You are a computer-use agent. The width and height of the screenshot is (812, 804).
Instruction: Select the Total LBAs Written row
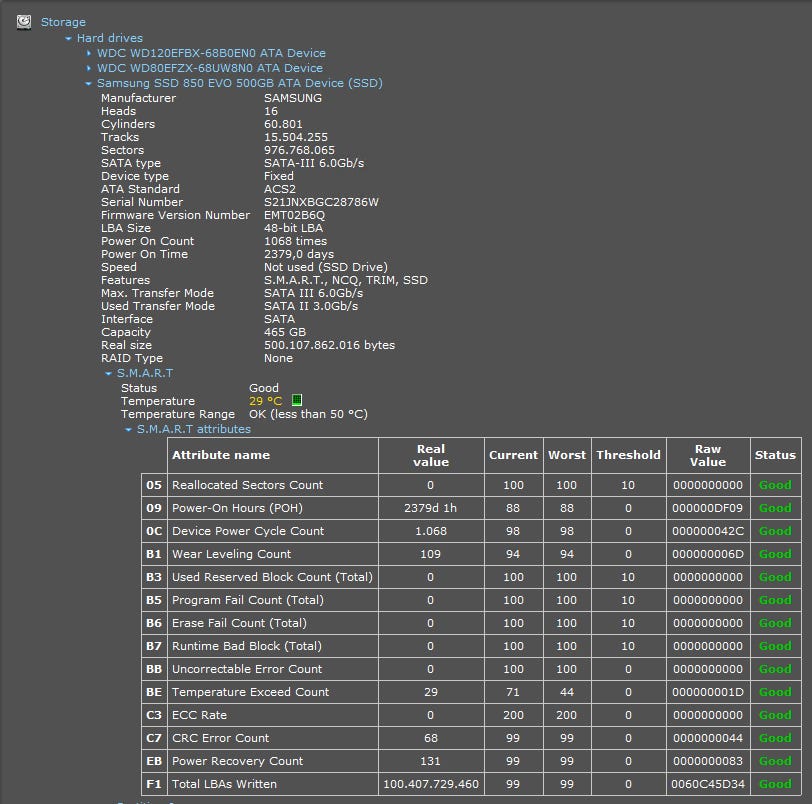pos(224,784)
